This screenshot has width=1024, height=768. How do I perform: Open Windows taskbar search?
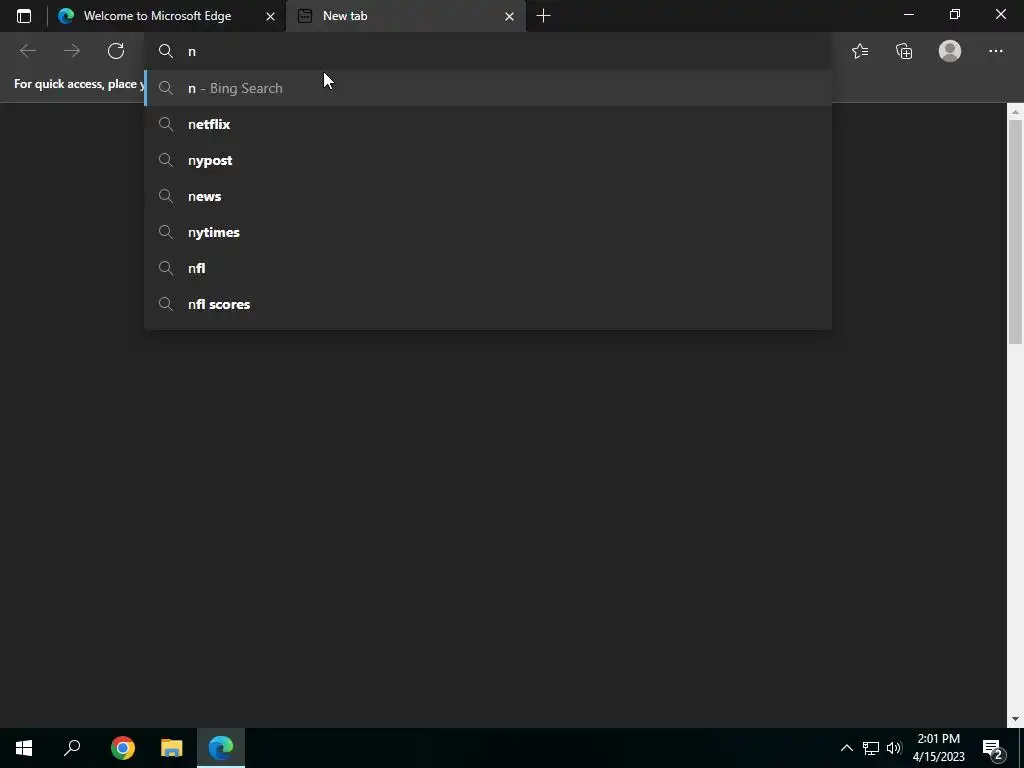pyautogui.click(x=72, y=748)
